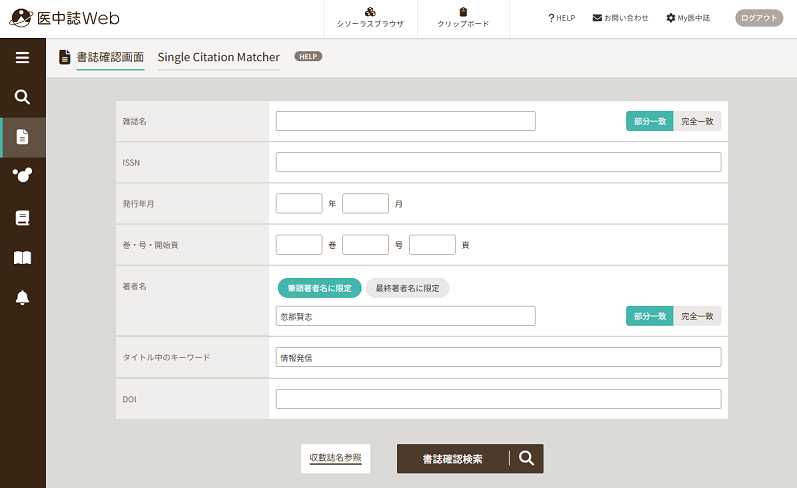Screen dimensions: 797x488
Task: Open シソーラスブラウザ from top bar
Action: pyautogui.click(x=371, y=18)
